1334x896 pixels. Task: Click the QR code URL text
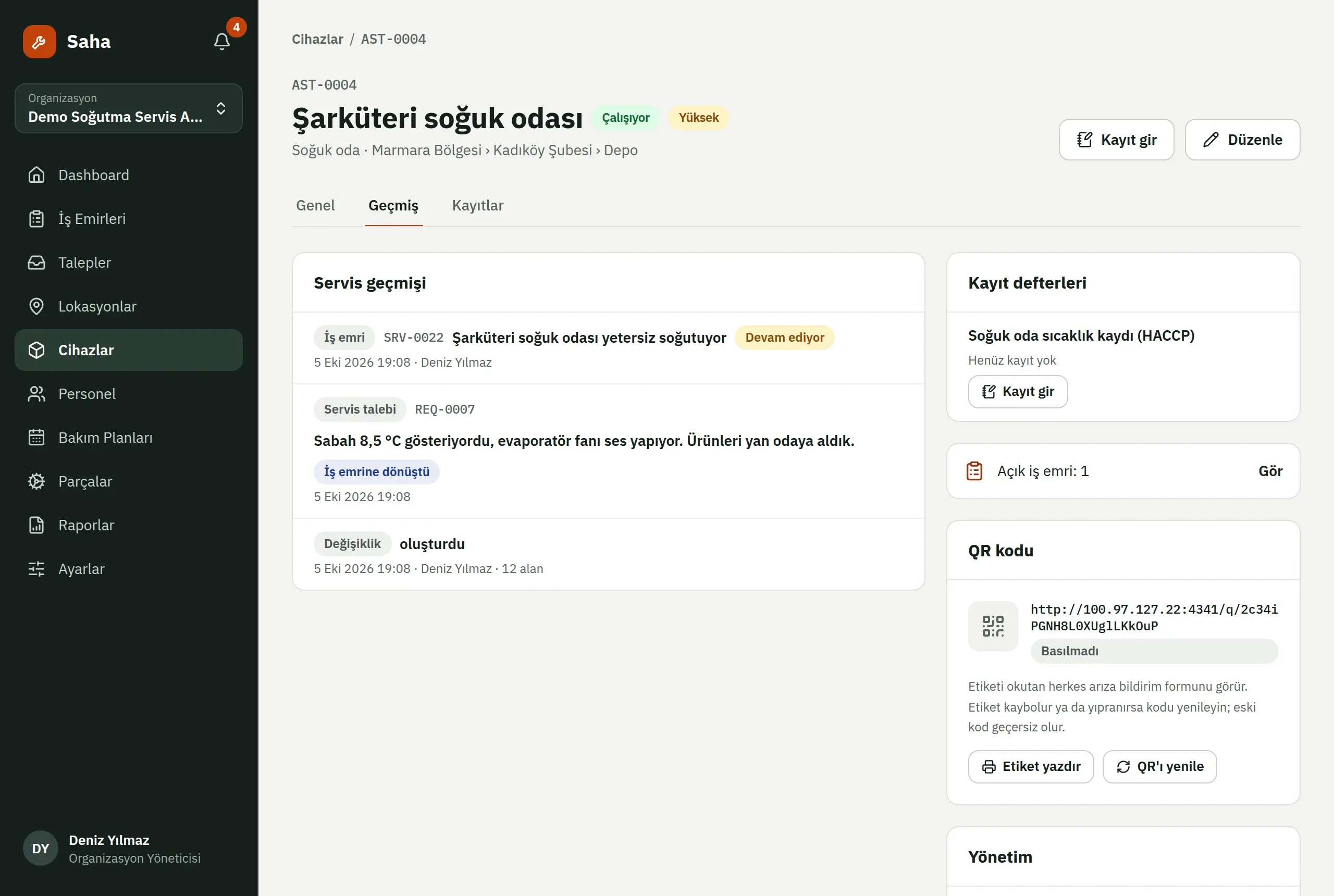pyautogui.click(x=1154, y=617)
